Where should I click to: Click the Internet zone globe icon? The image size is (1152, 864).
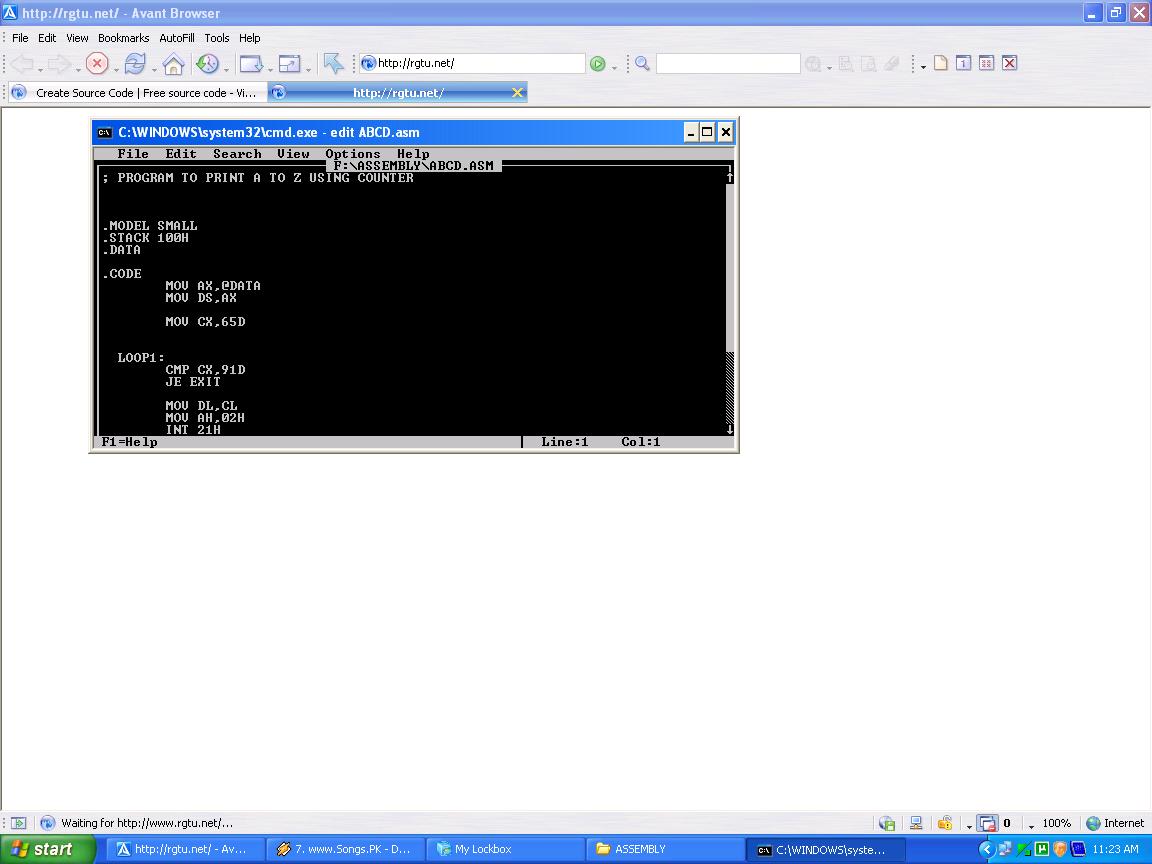pos(1093,823)
